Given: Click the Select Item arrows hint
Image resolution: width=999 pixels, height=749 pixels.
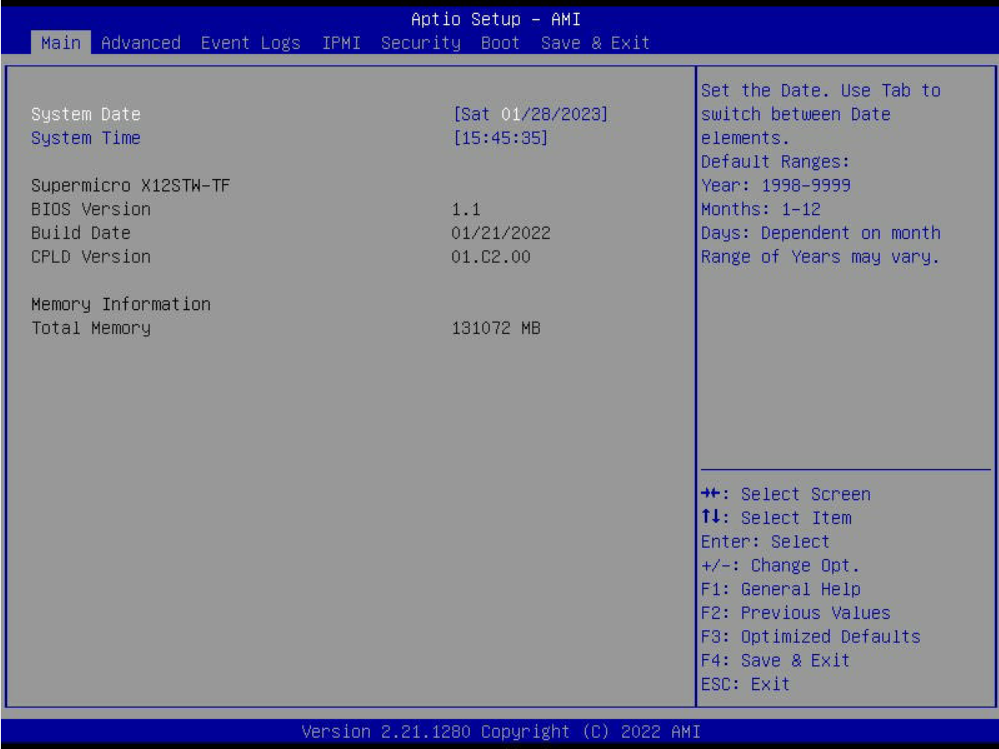Looking at the screenshot, I should 776,517.
